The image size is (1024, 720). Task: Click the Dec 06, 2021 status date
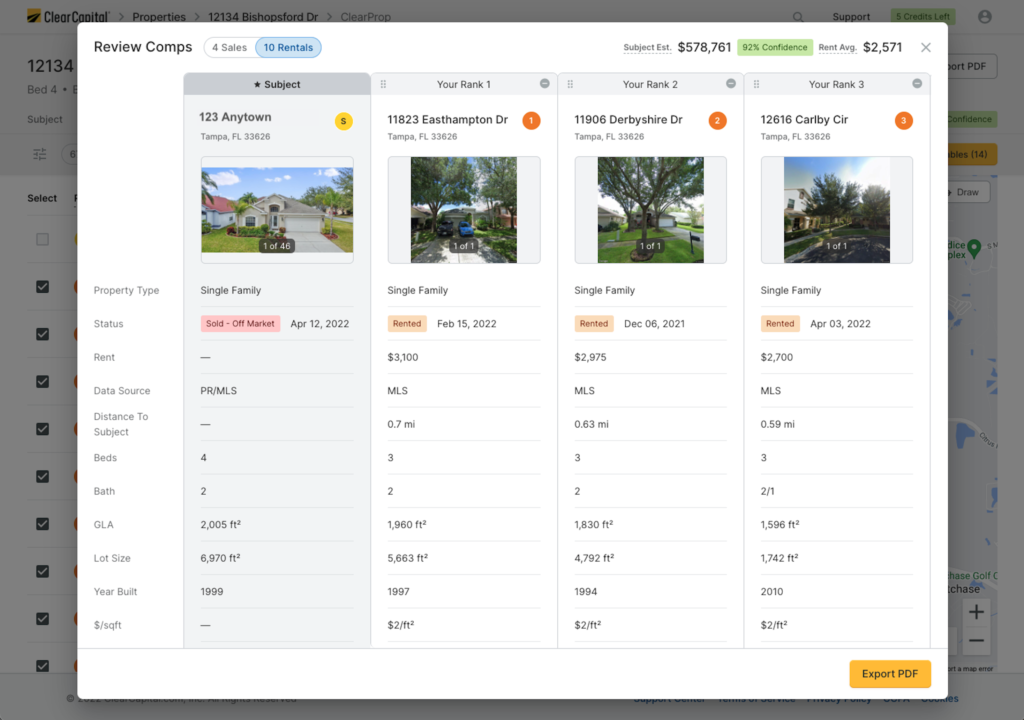(x=654, y=324)
